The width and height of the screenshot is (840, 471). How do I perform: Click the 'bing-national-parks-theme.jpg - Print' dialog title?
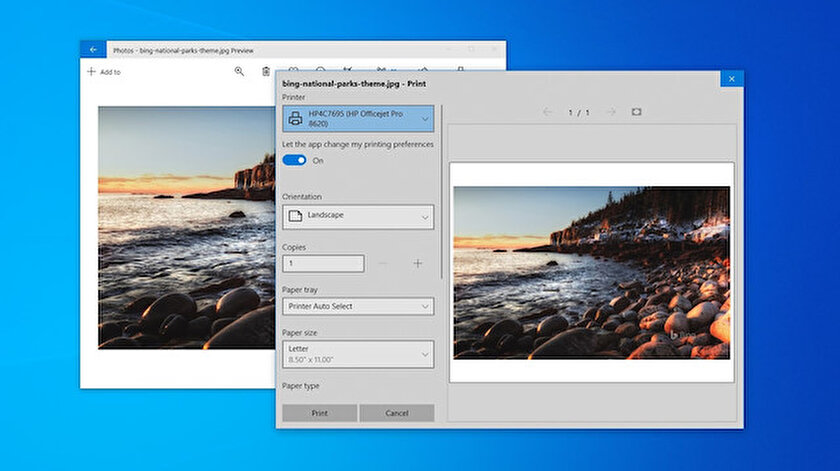point(354,84)
